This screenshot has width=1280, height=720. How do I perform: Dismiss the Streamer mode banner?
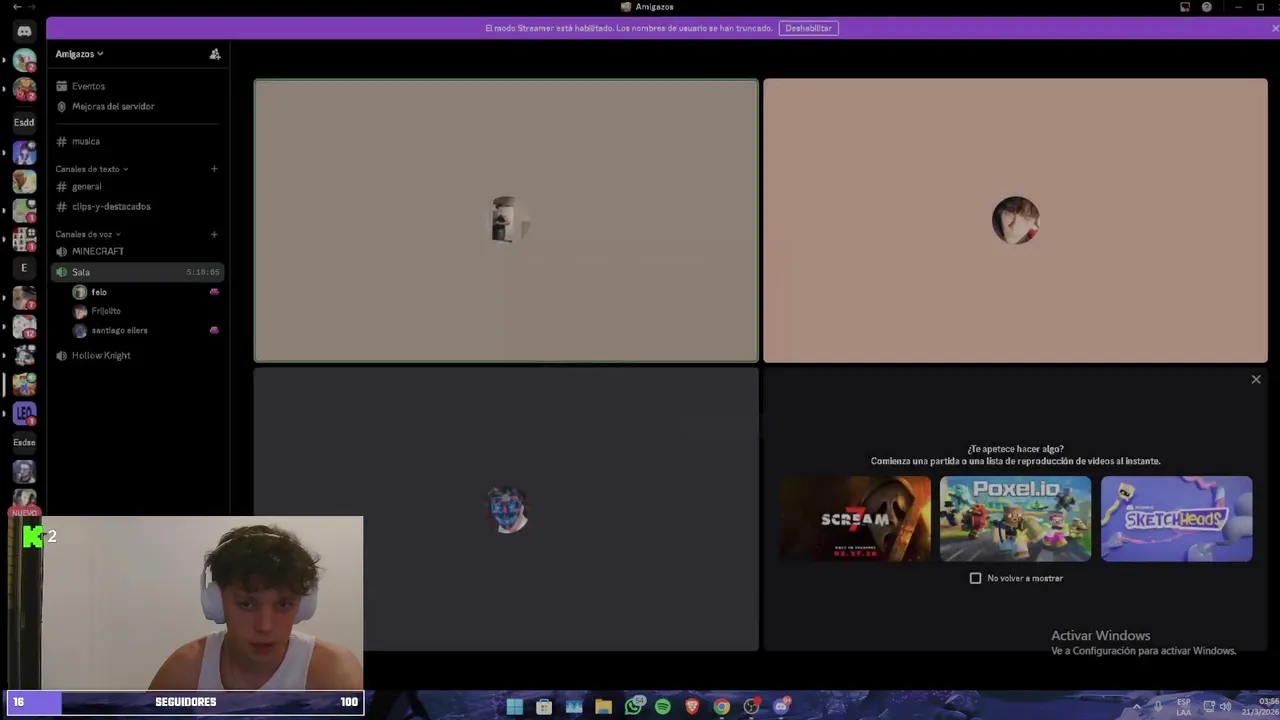1274,28
